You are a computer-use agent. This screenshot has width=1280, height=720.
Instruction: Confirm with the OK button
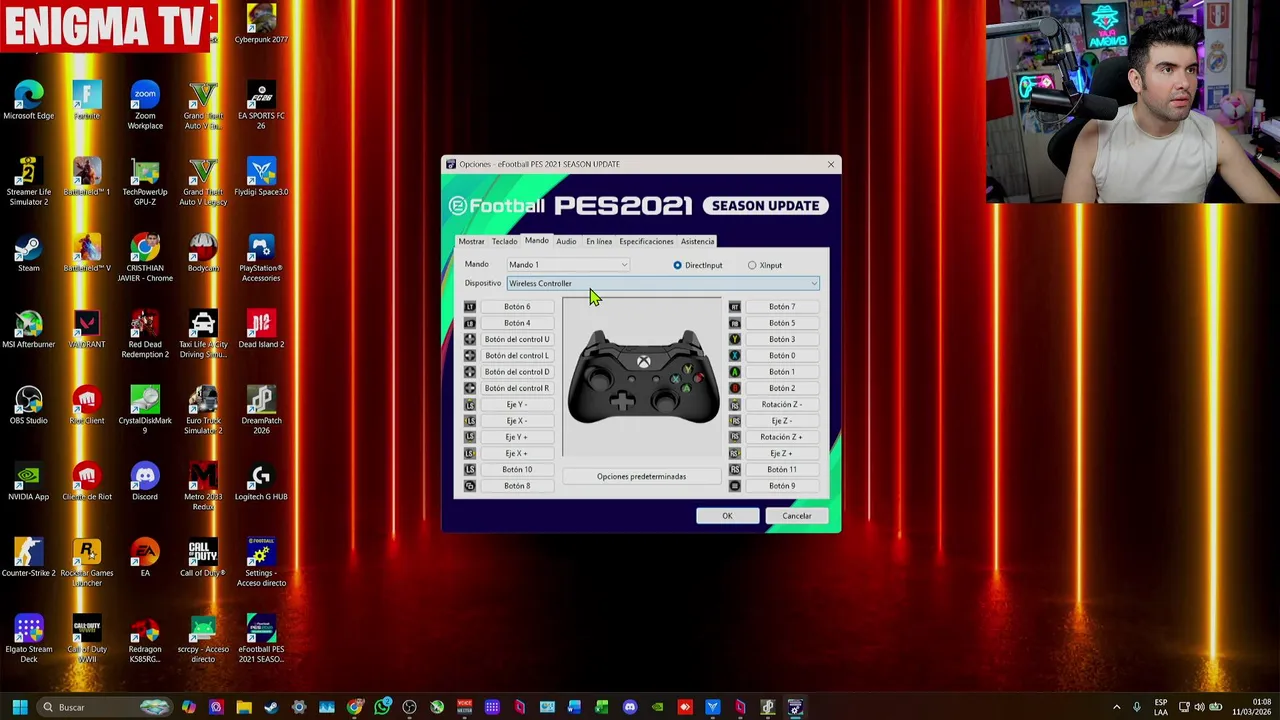click(x=727, y=516)
